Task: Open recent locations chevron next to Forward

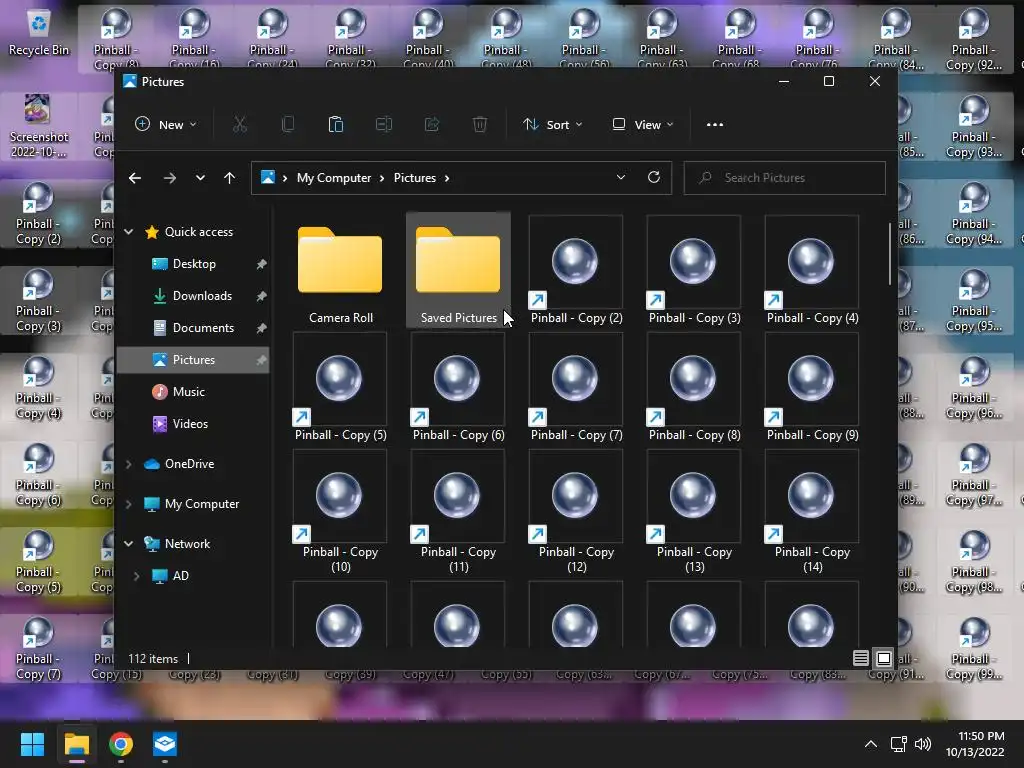Action: pos(200,178)
